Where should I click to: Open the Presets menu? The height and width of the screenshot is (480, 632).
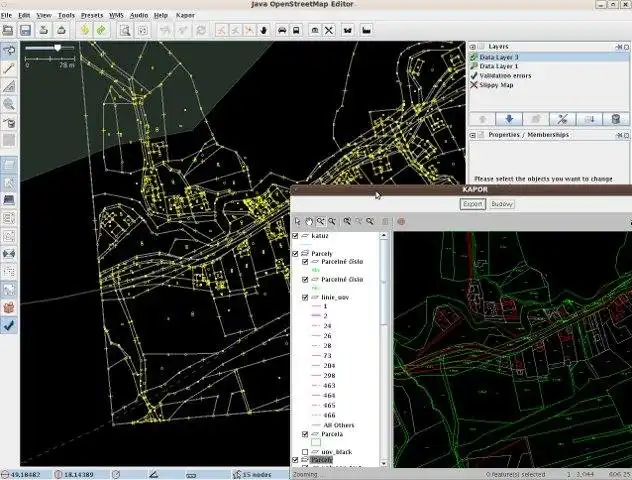(x=92, y=16)
